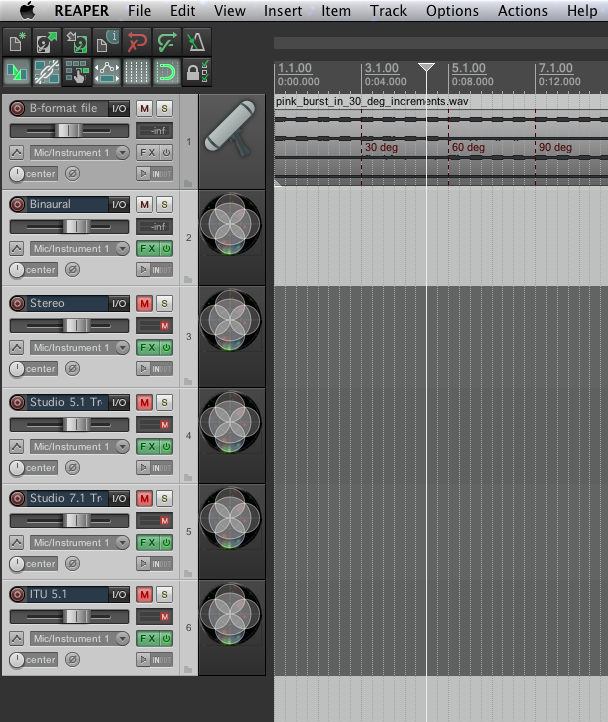Toggle auto-crossfade toolbar icon
Image resolution: width=608 pixels, height=722 pixels.
point(17,72)
